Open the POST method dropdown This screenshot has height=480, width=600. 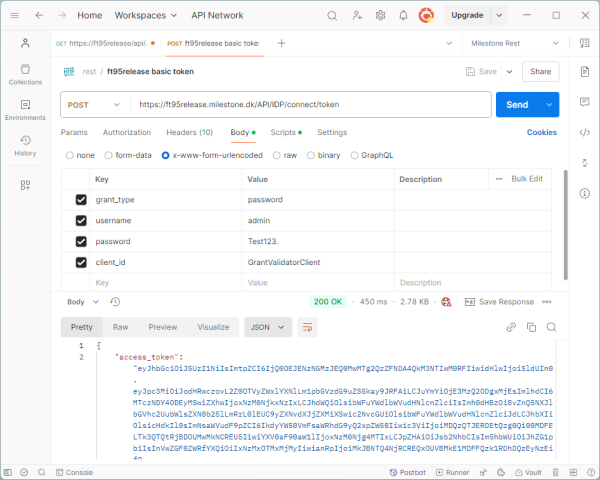95,105
